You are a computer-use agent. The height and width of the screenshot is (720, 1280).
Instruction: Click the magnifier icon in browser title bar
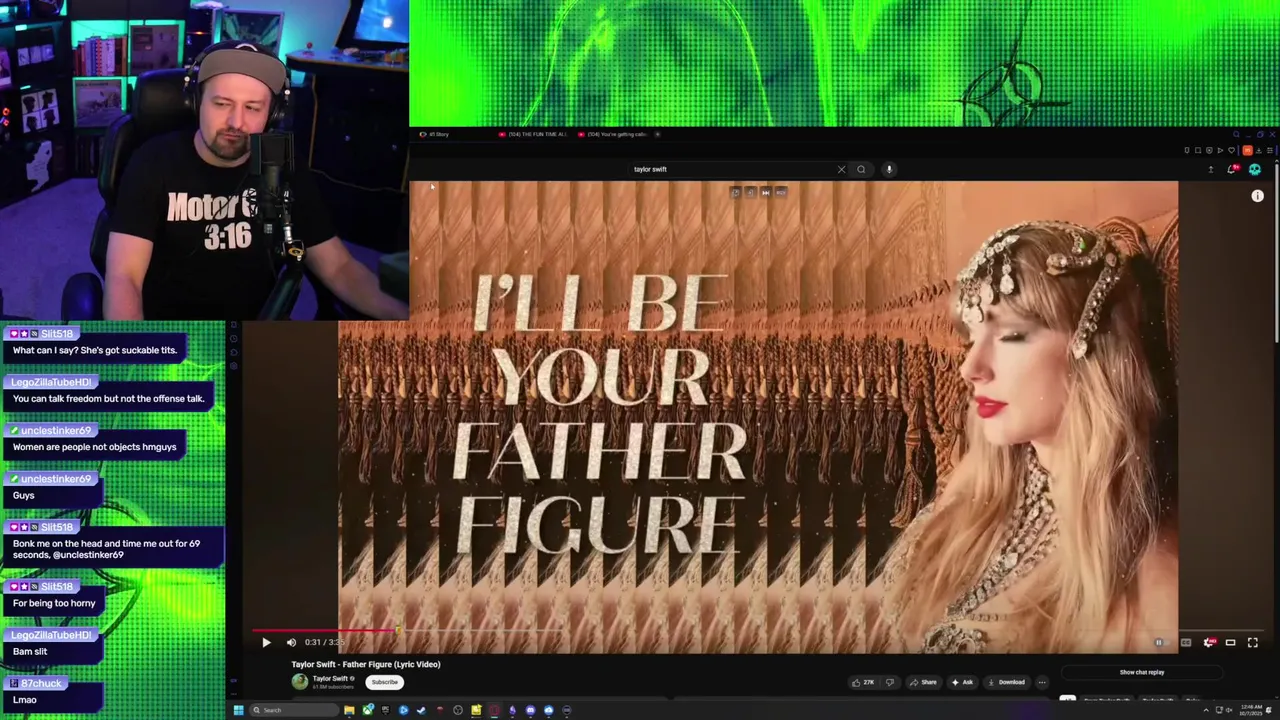coord(1236,134)
